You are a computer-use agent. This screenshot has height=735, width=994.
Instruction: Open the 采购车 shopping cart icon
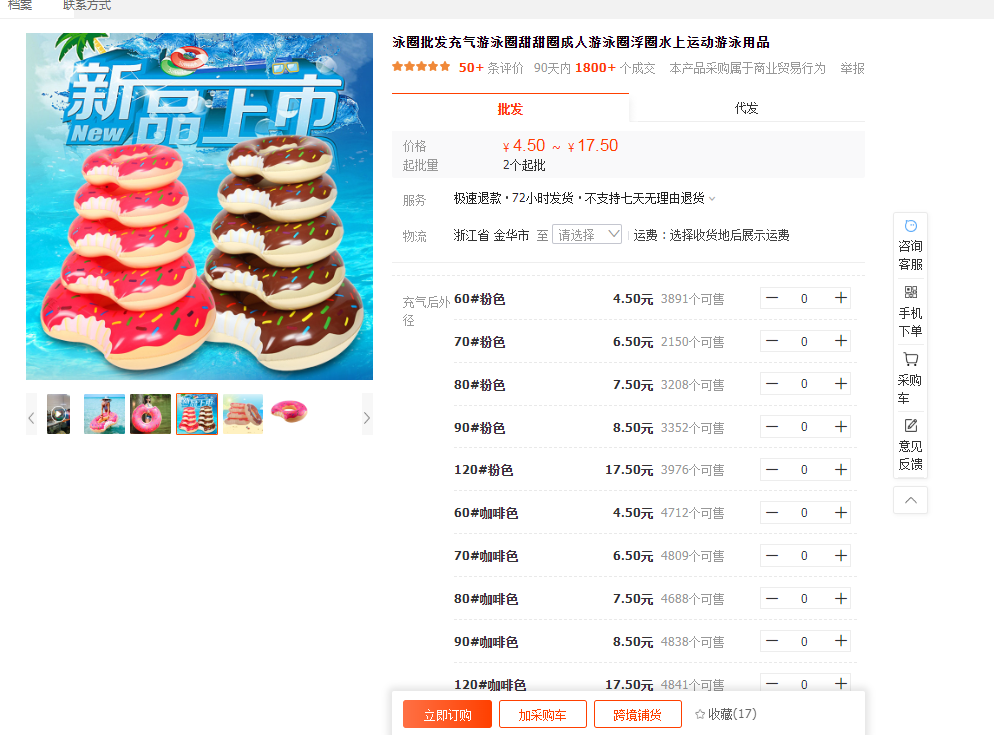[x=910, y=360]
